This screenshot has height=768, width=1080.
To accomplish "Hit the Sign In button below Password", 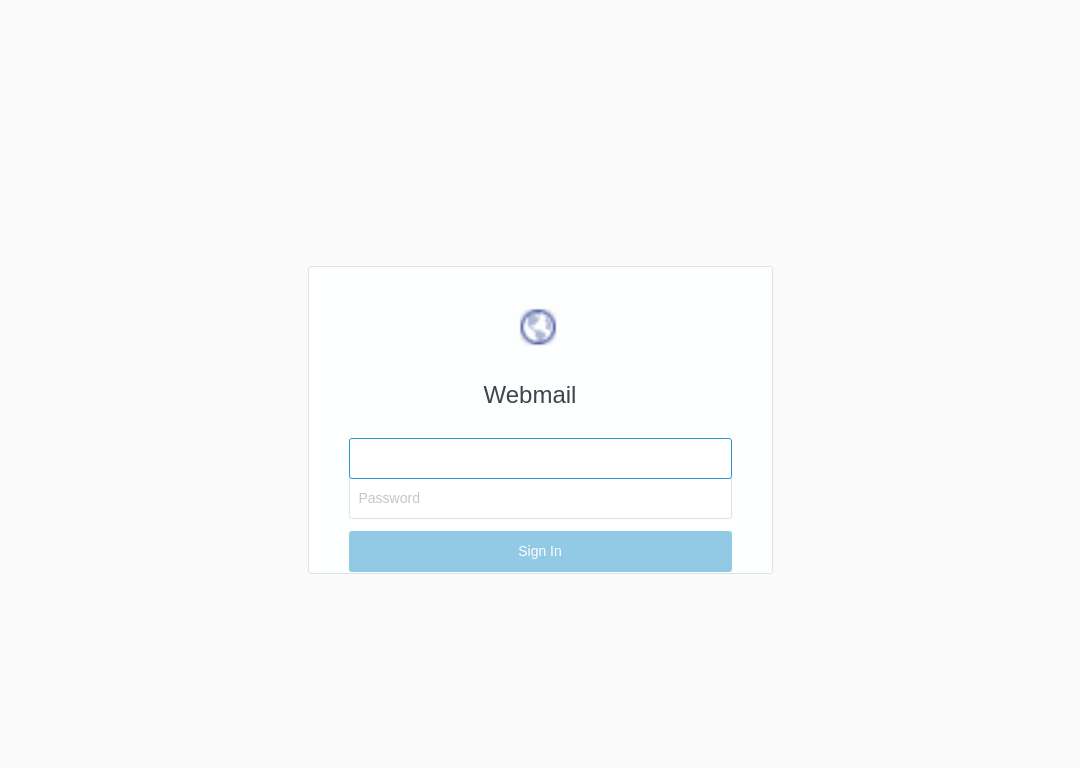I will tap(540, 551).
